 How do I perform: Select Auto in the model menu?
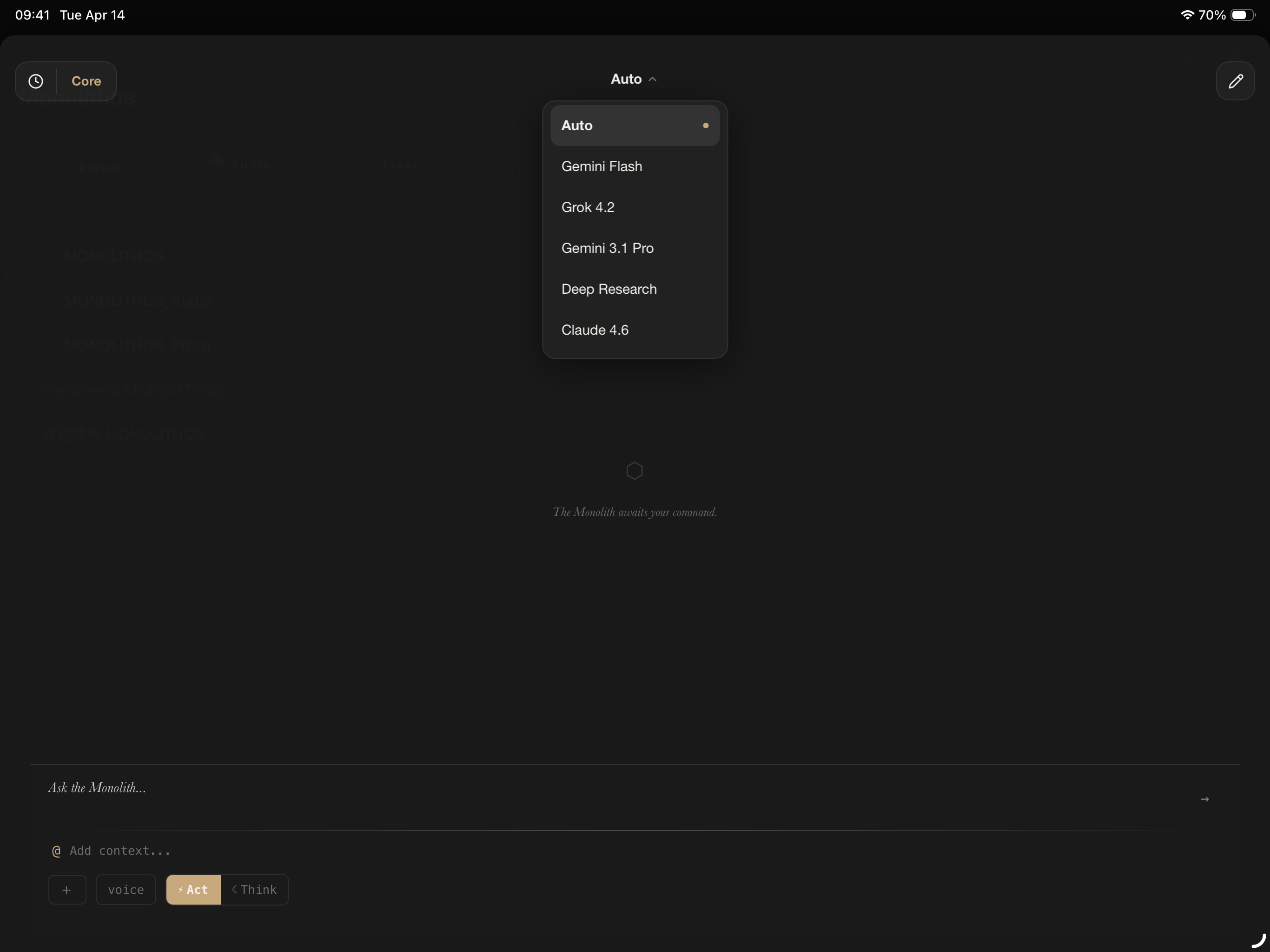pyautogui.click(x=635, y=125)
